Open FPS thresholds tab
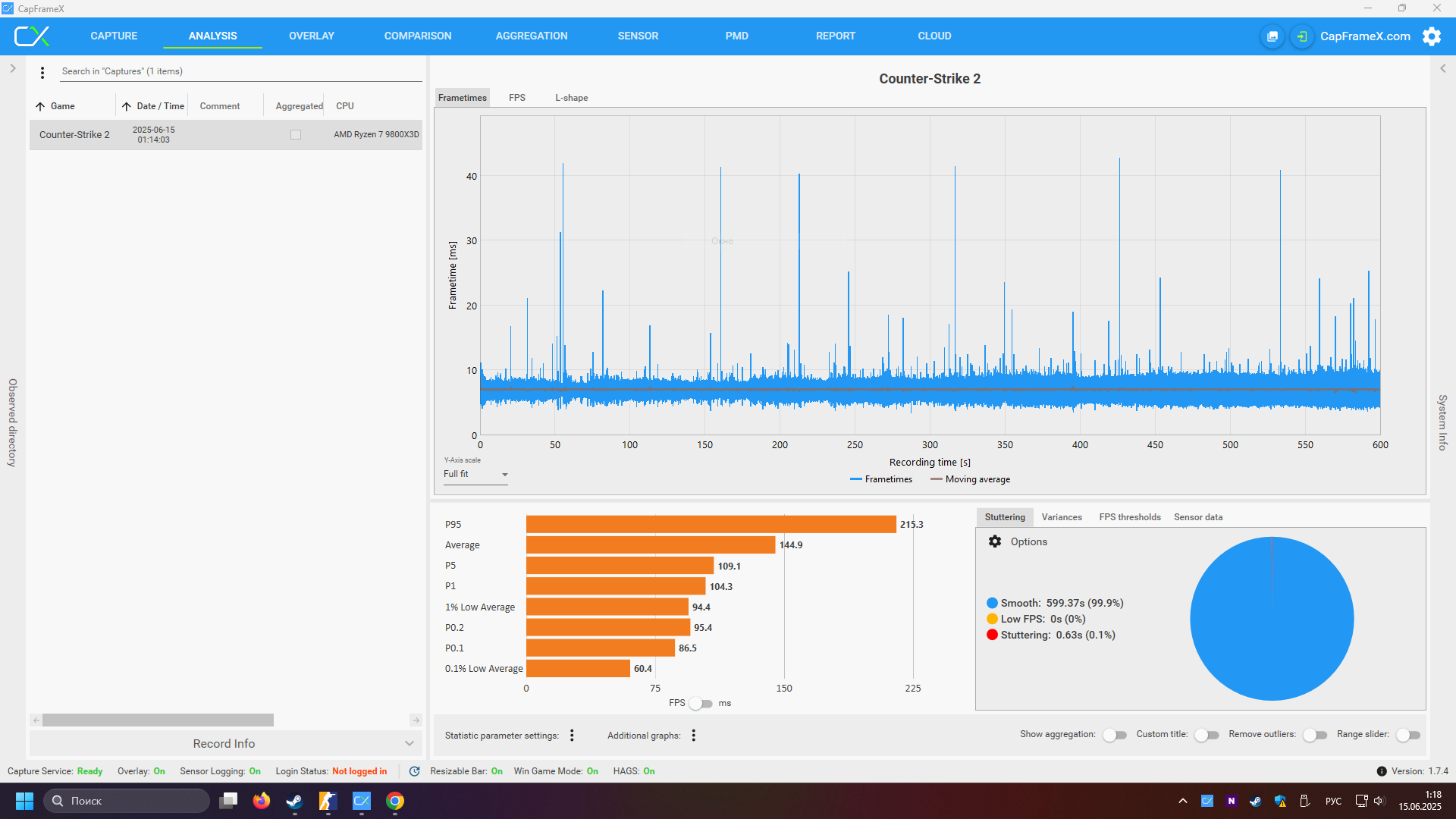The width and height of the screenshot is (1456, 819). click(1130, 517)
